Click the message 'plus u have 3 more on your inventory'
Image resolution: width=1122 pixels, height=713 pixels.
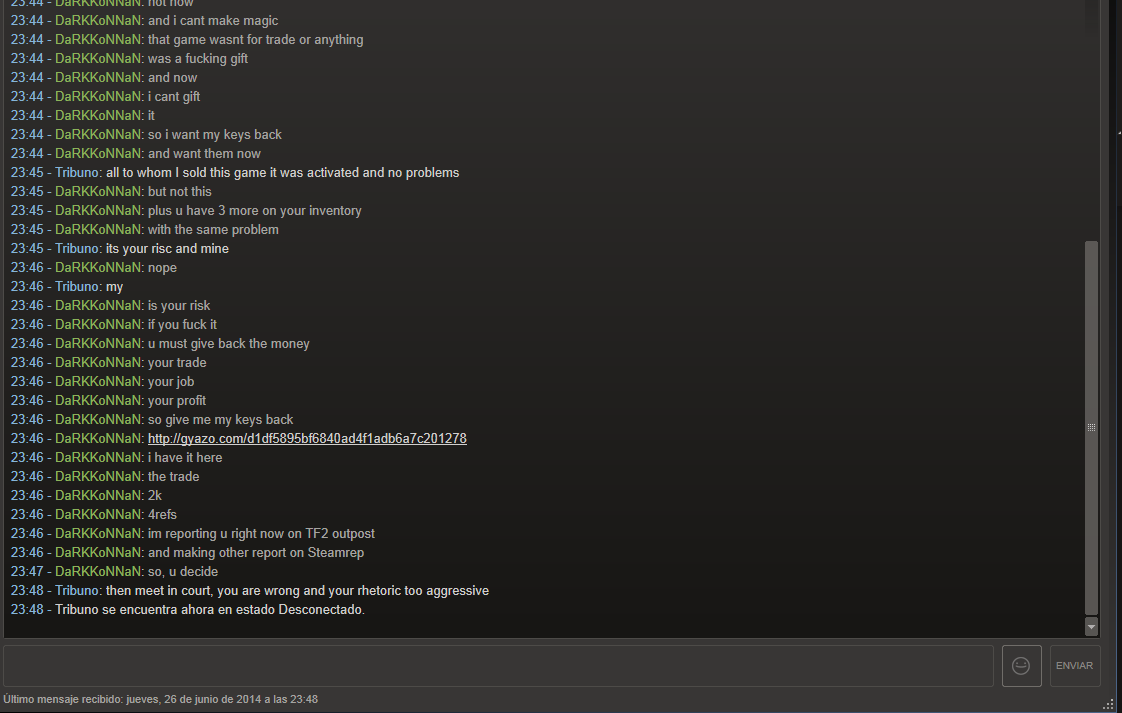tap(254, 210)
